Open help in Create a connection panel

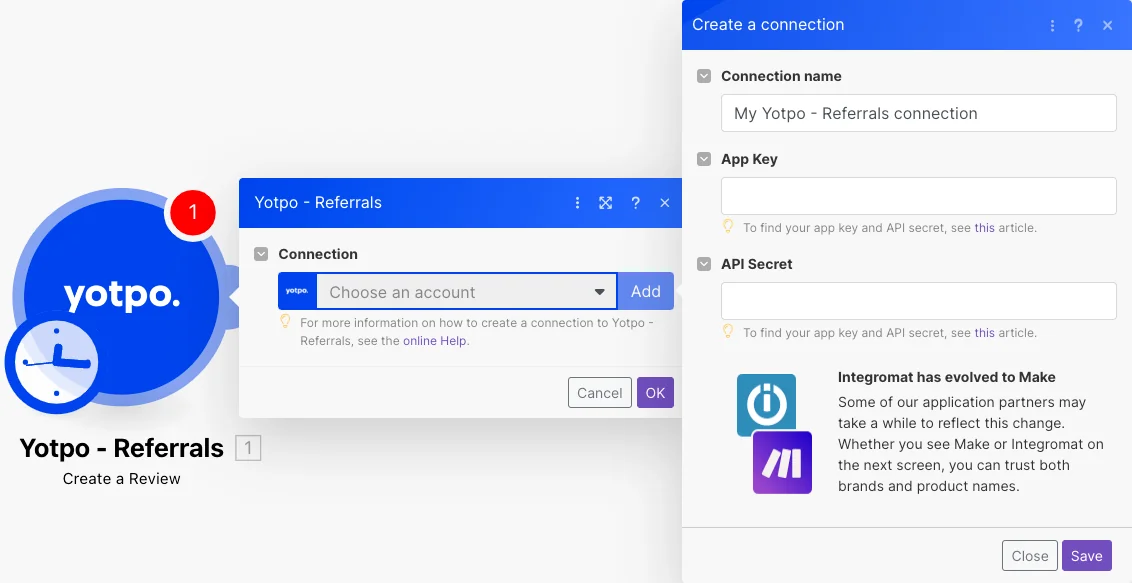click(x=1078, y=25)
